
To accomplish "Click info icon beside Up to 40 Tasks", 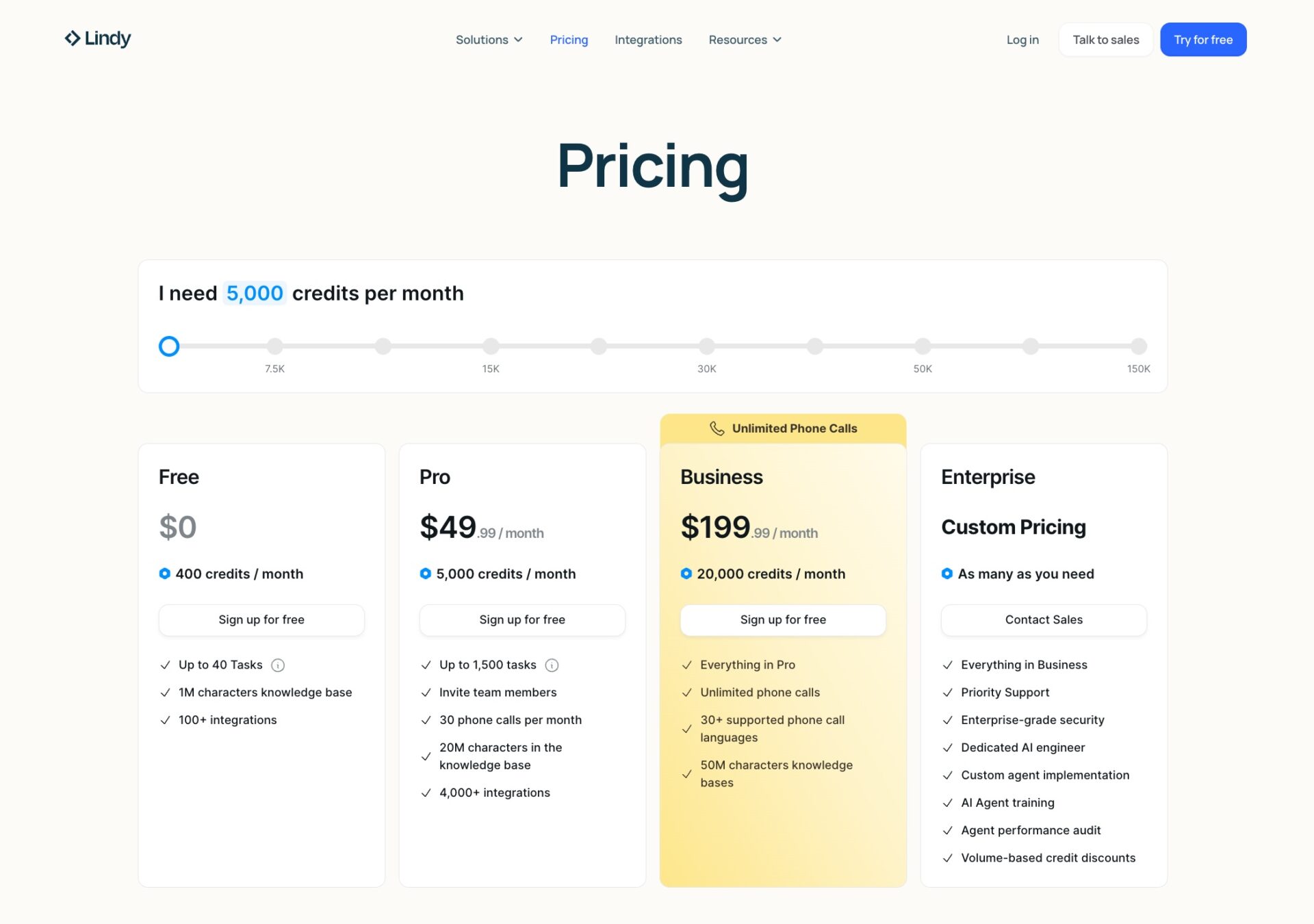I will point(278,665).
